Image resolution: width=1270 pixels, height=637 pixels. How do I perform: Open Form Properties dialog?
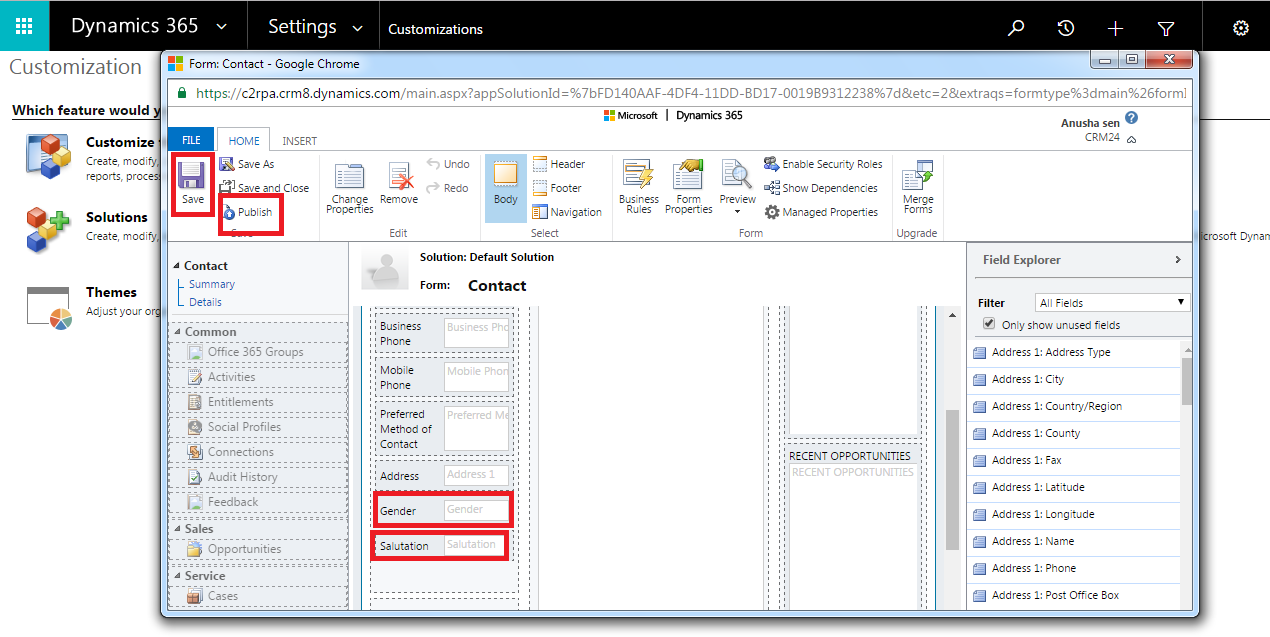pyautogui.click(x=689, y=187)
